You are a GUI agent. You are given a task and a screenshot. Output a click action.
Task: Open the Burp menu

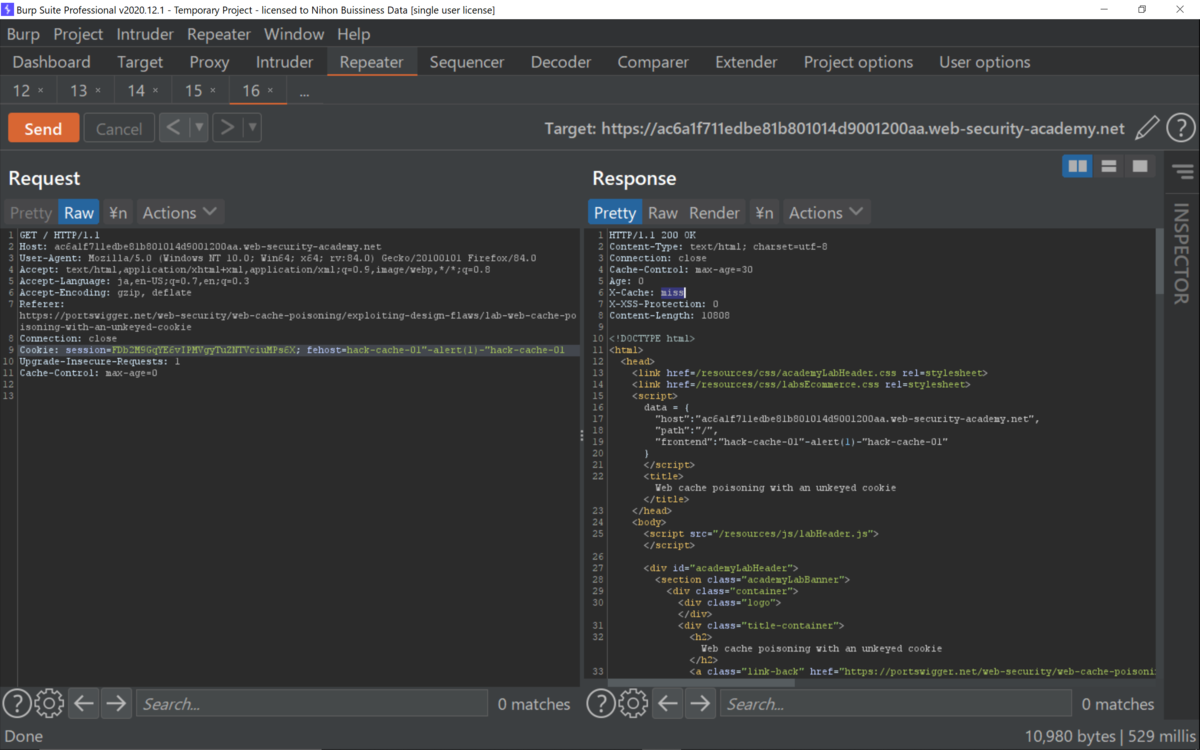click(23, 34)
